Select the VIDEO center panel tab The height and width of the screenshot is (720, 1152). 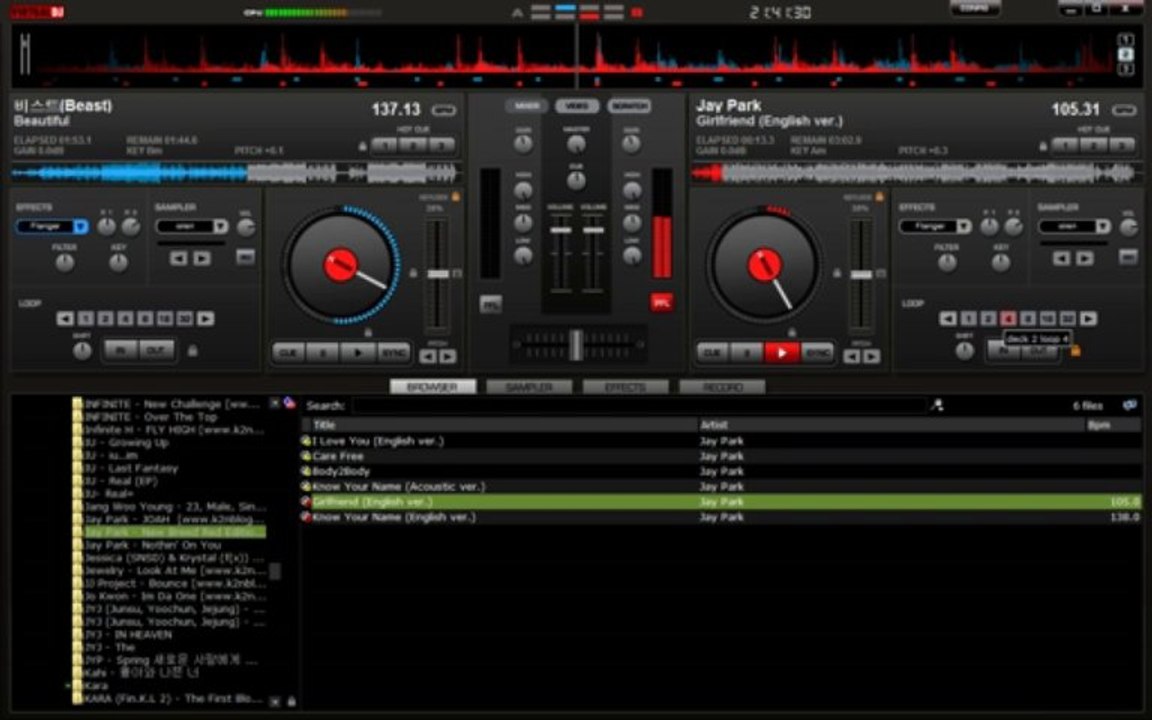pyautogui.click(x=577, y=106)
